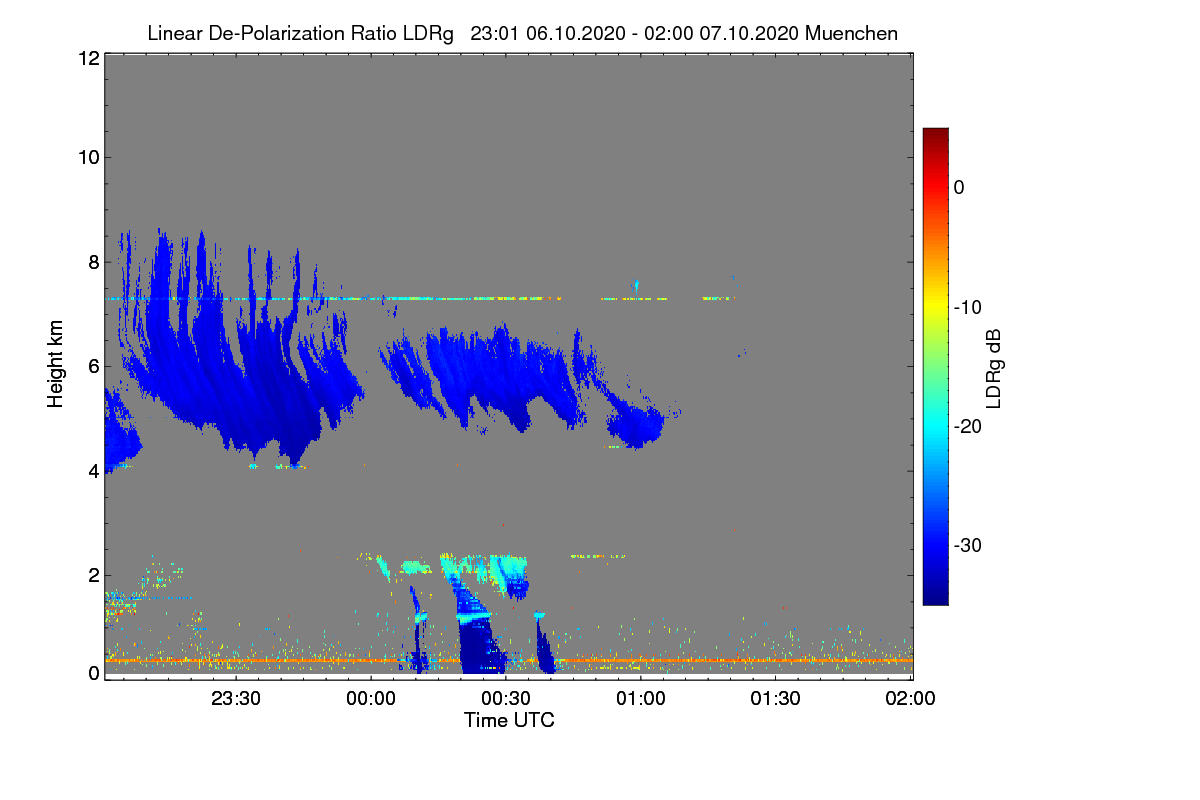Click the orange horizontal line near ground level
This screenshot has height=800, width=1200.
point(508,661)
